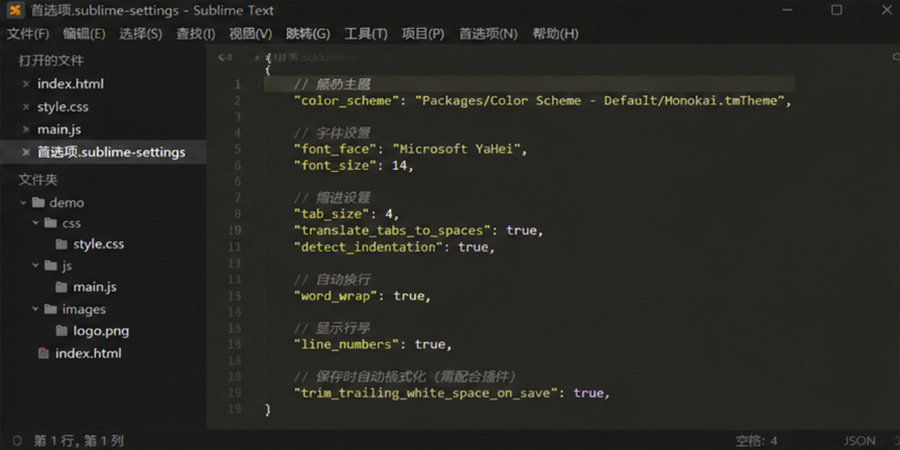
Task: Open the 帮助(H) menu
Action: pos(555,34)
